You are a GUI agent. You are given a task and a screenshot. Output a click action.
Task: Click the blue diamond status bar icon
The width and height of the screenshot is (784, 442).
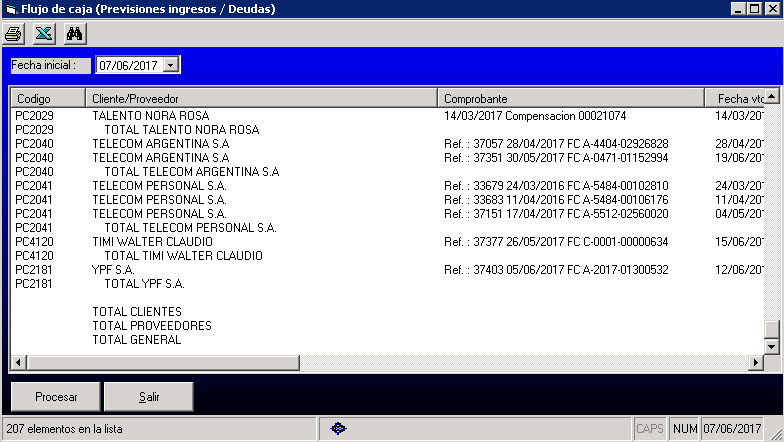click(338, 429)
